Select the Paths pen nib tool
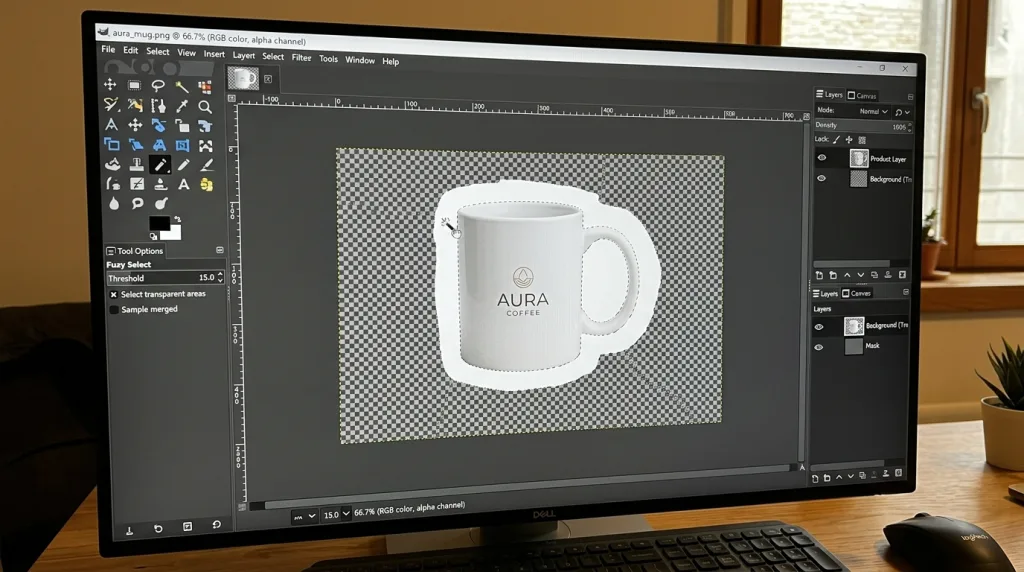 [x=158, y=105]
